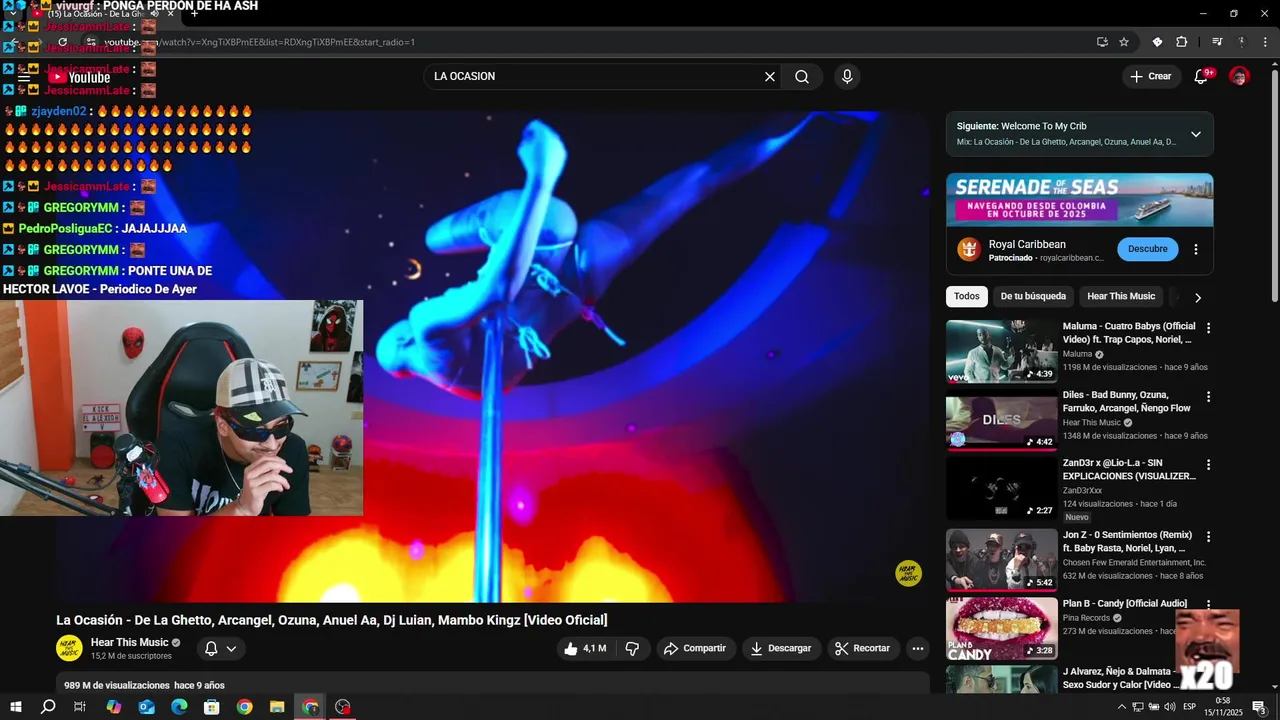Open the notification bell dropdown for channel
The image size is (1280, 720).
[221, 648]
